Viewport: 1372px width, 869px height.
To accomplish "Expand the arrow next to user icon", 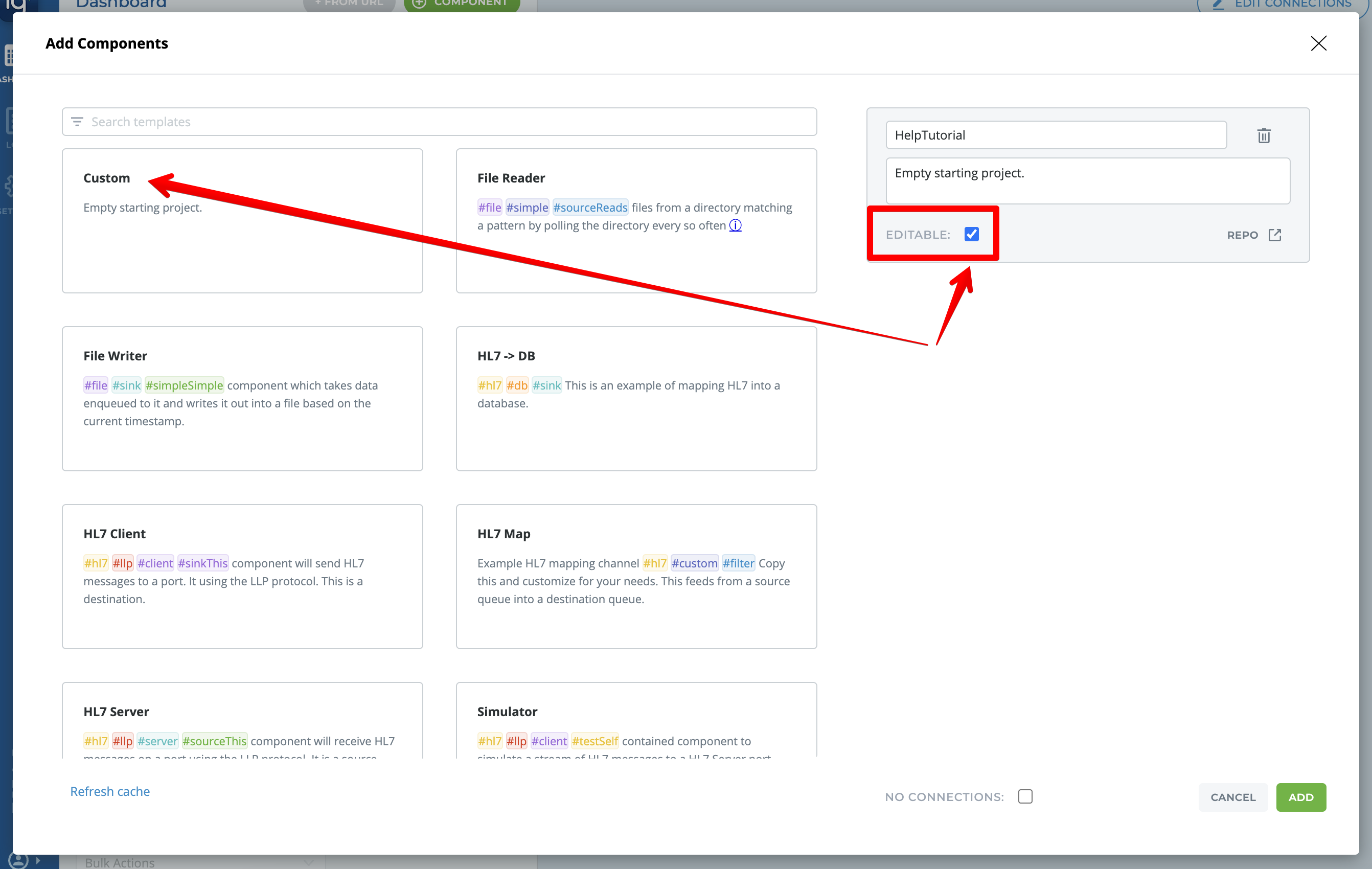I will [38, 860].
